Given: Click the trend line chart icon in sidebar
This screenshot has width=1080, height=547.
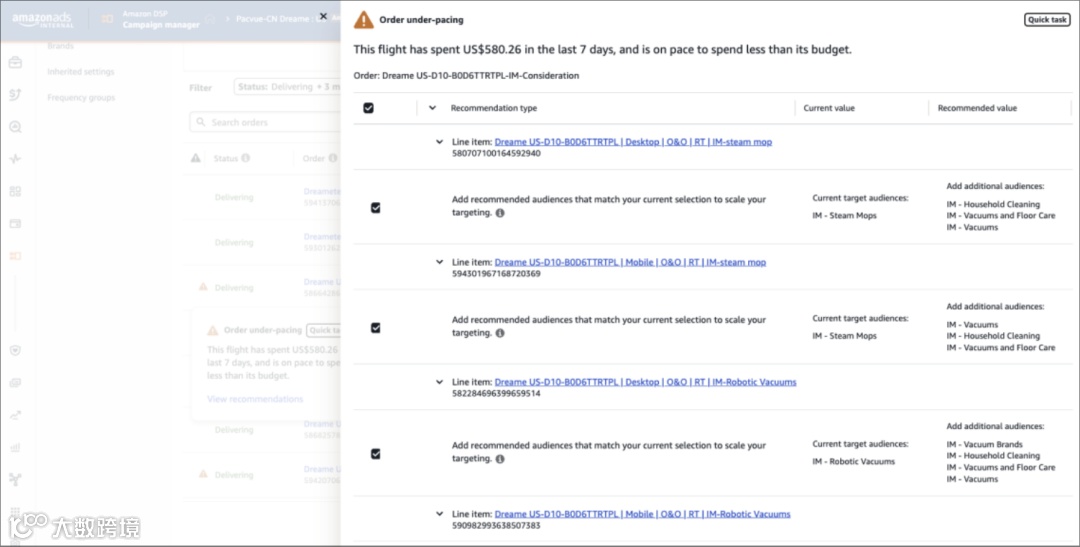Looking at the screenshot, I should tap(15, 415).
